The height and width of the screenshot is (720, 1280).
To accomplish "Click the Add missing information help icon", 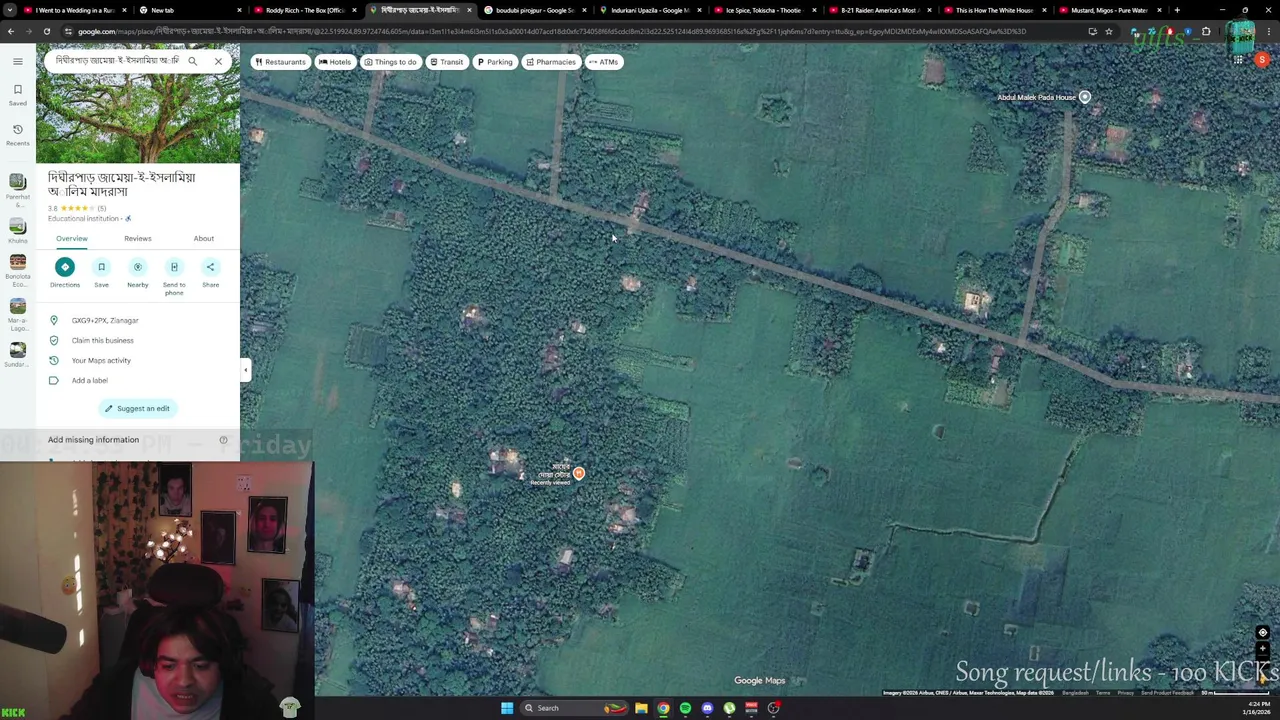I will 223,440.
